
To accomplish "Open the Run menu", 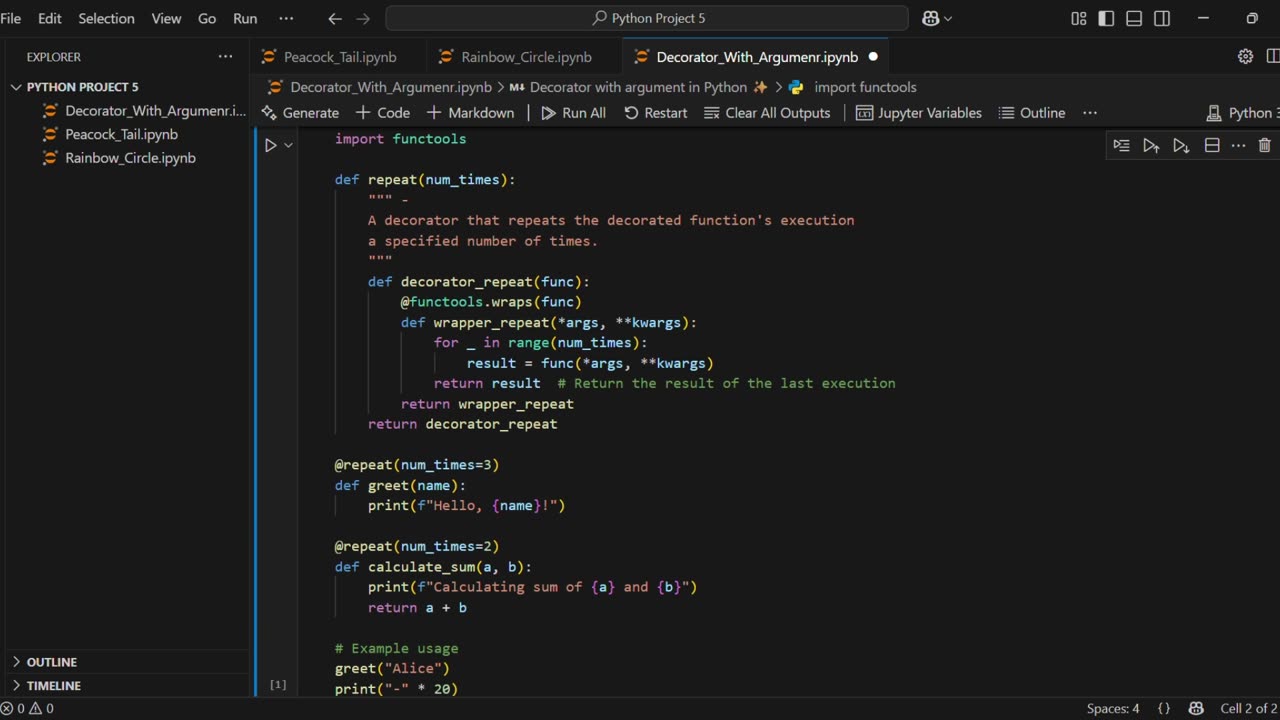I will 245,18.
